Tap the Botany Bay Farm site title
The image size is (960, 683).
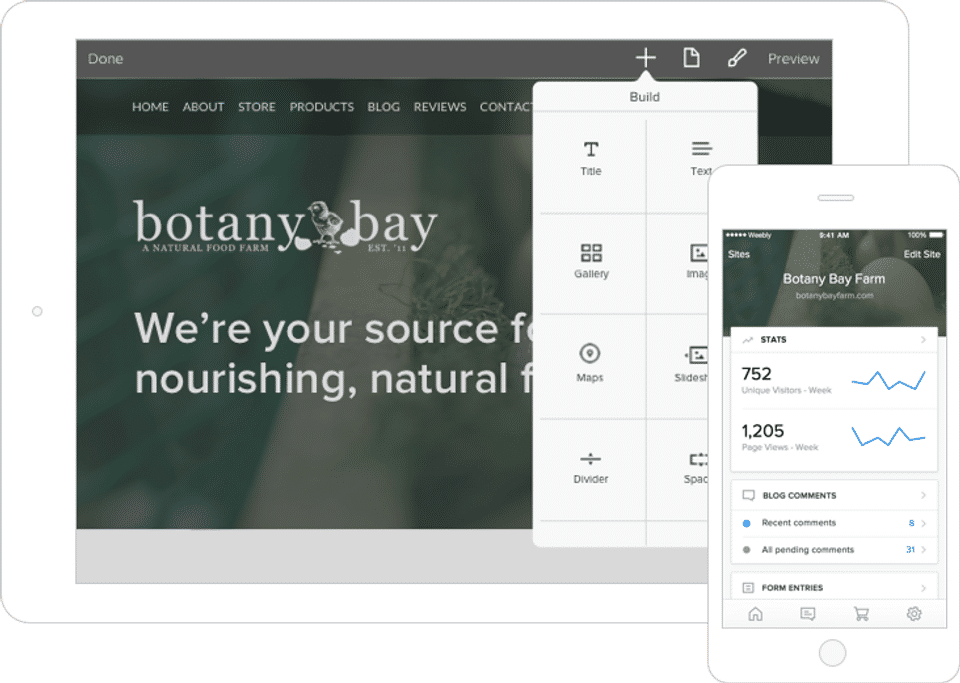click(x=834, y=279)
